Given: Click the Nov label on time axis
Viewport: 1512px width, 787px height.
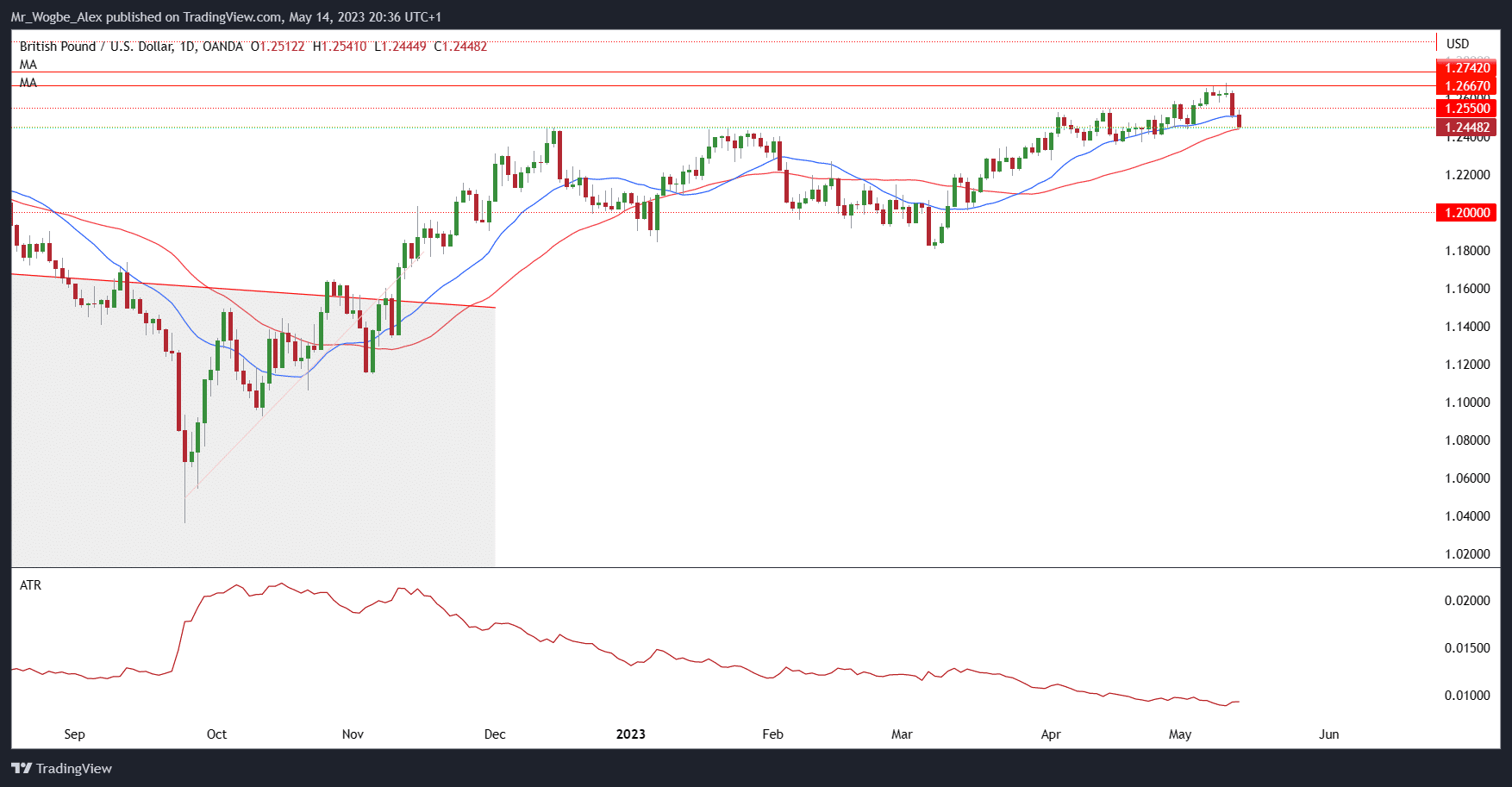Looking at the screenshot, I should [353, 734].
